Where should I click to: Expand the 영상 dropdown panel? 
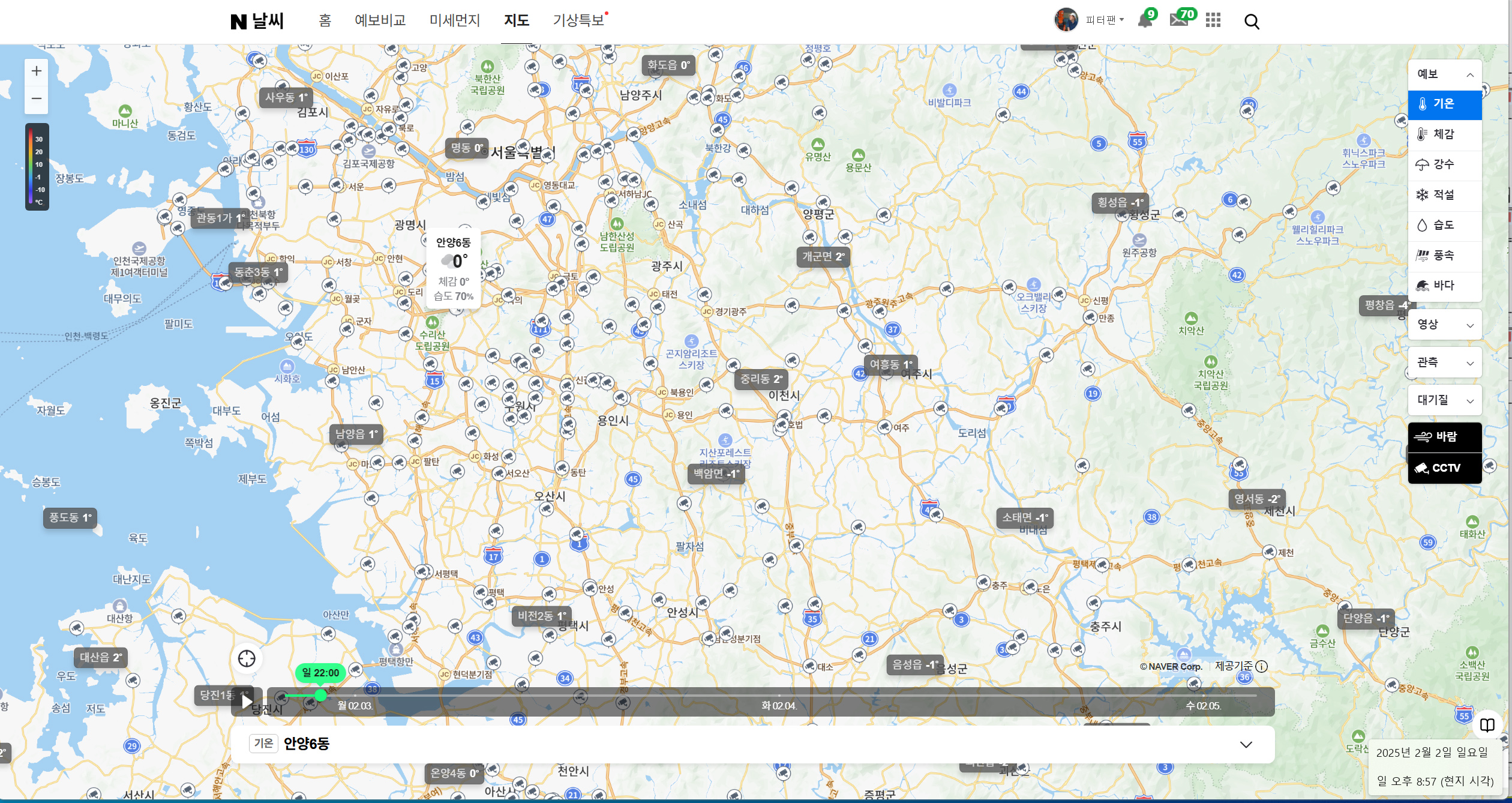[1444, 325]
